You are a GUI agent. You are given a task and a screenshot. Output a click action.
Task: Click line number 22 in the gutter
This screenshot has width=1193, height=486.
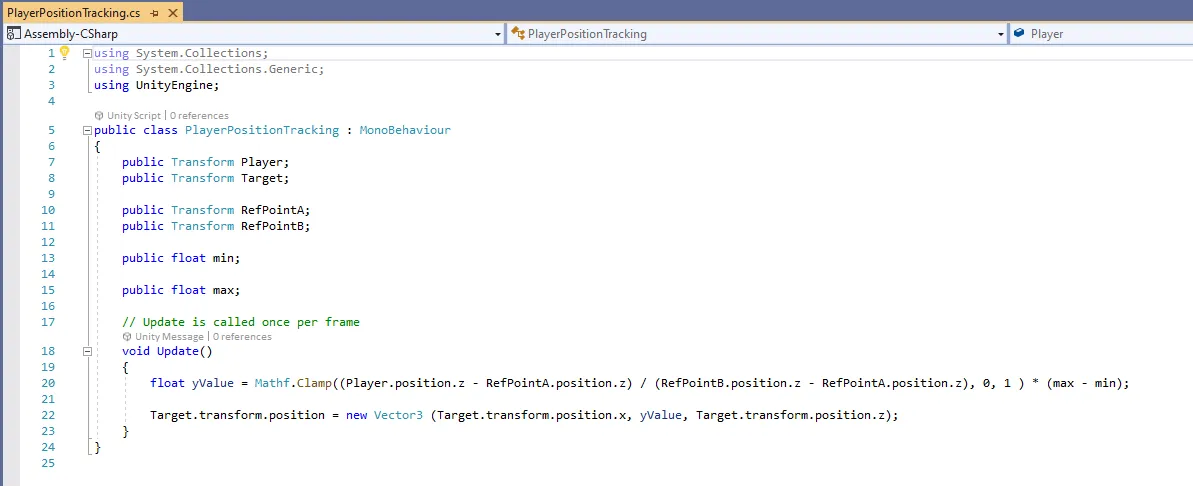click(x=48, y=415)
